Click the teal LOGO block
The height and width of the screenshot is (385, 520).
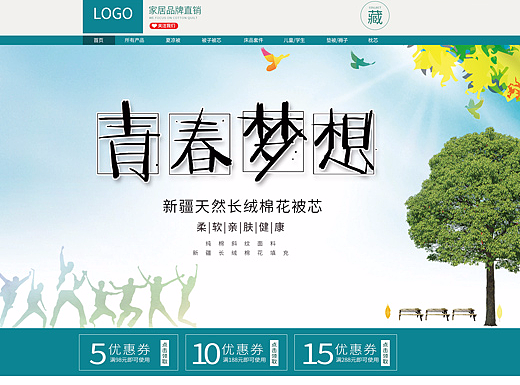click(113, 16)
